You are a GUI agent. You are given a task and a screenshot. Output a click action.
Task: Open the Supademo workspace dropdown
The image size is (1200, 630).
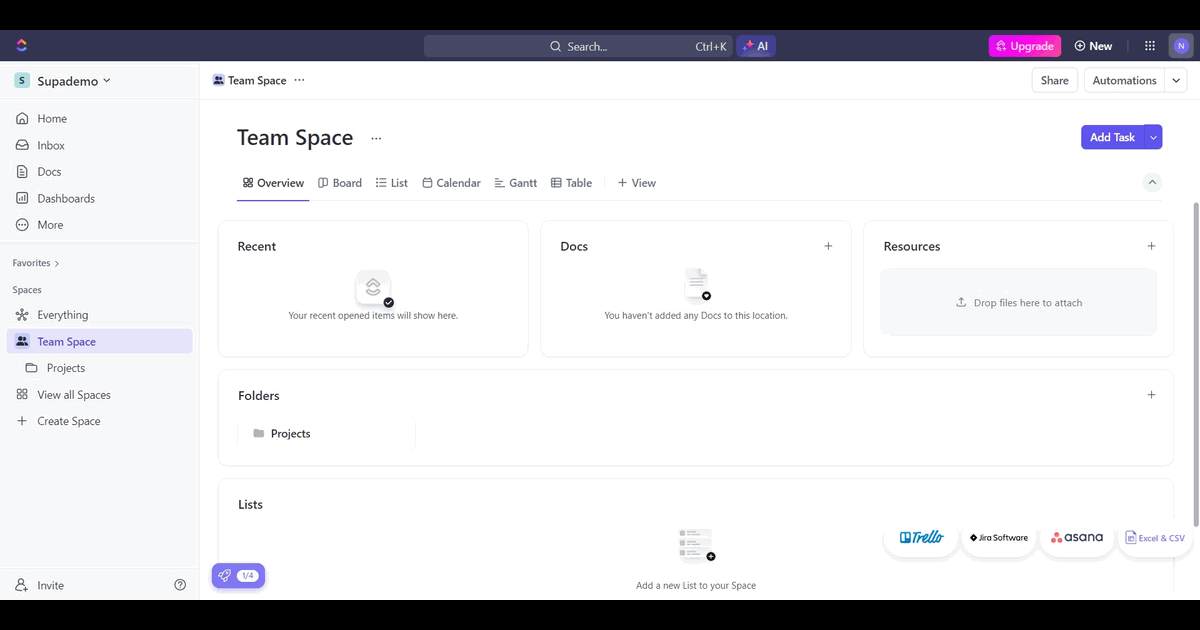tap(63, 81)
